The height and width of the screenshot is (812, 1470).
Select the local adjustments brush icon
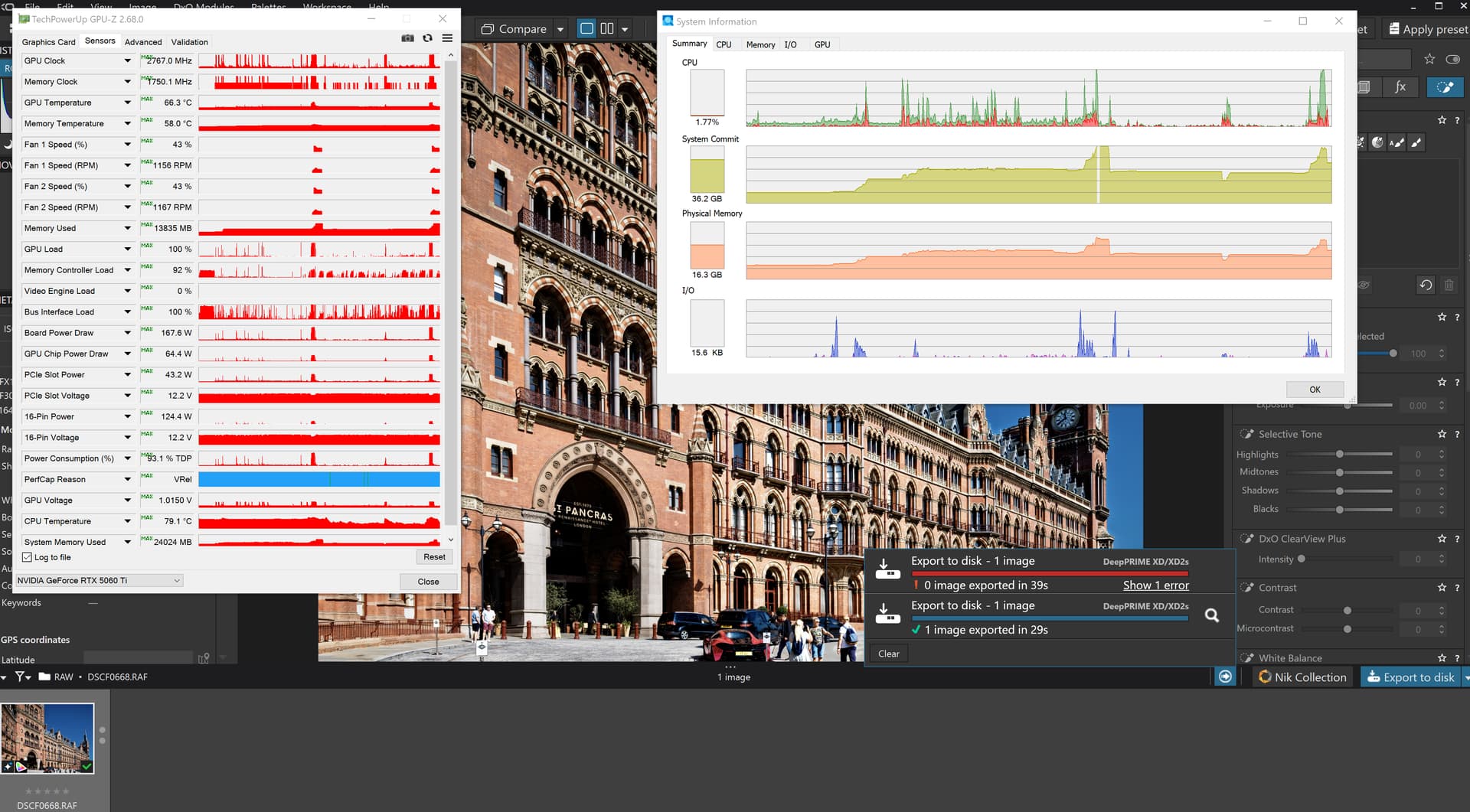1444,87
